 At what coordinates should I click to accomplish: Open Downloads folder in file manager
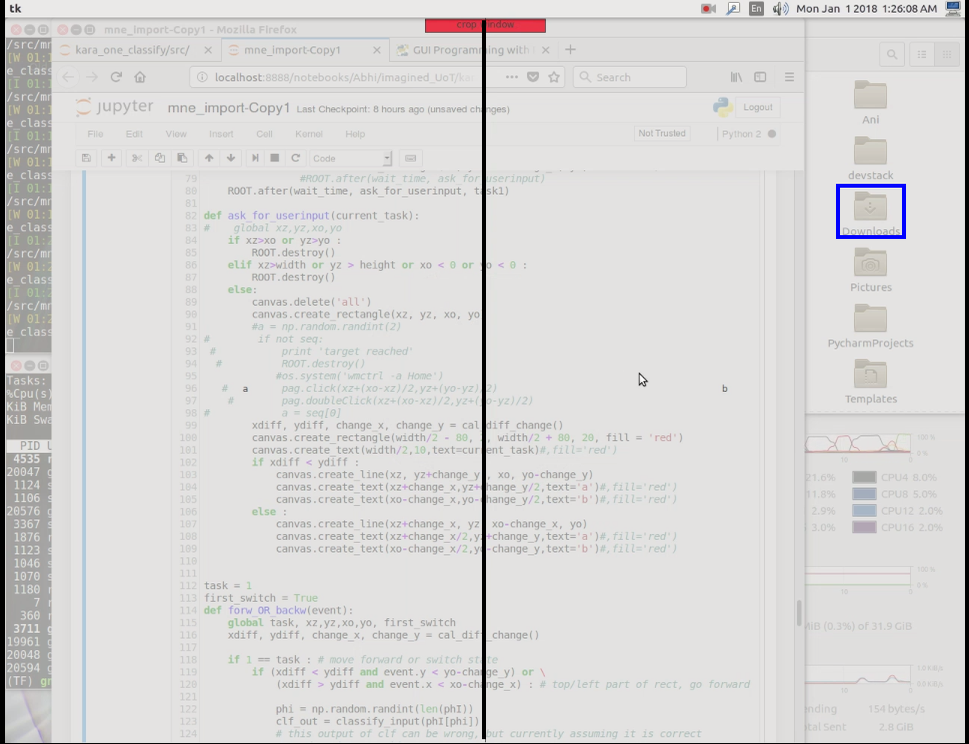tap(870, 214)
